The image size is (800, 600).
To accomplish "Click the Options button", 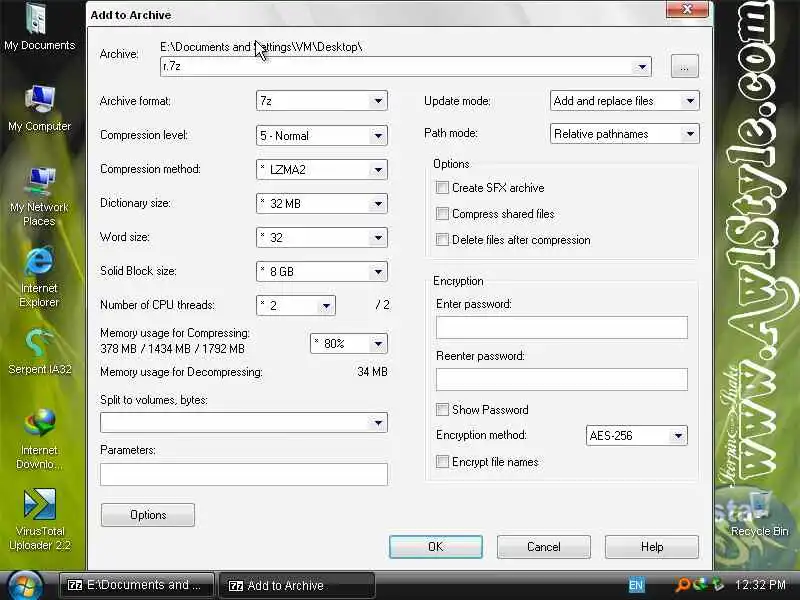I will (148, 515).
